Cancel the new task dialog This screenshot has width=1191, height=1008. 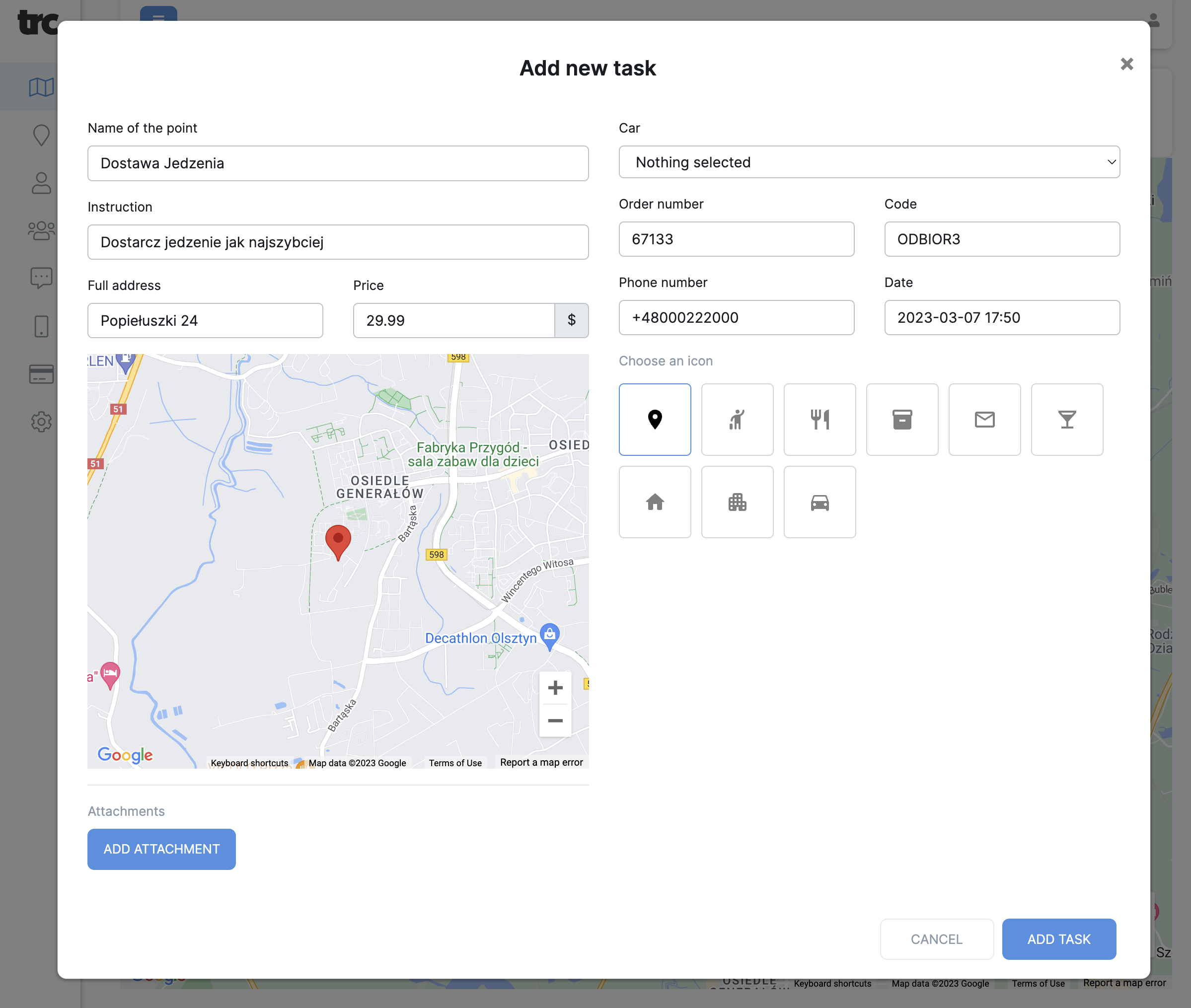point(936,939)
